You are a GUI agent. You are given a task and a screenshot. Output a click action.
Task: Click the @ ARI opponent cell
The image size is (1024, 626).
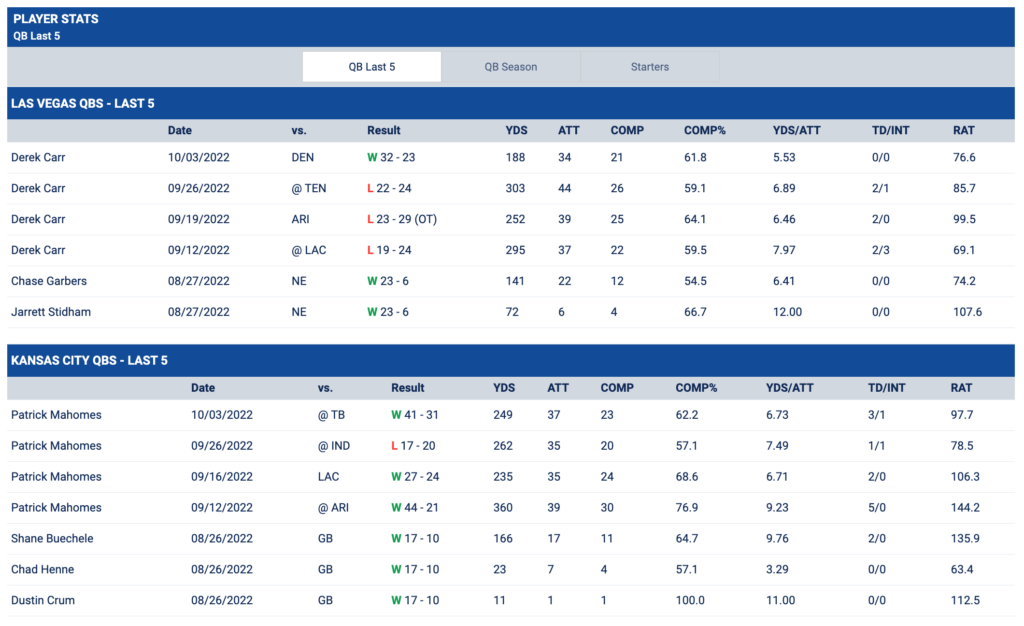coord(333,508)
